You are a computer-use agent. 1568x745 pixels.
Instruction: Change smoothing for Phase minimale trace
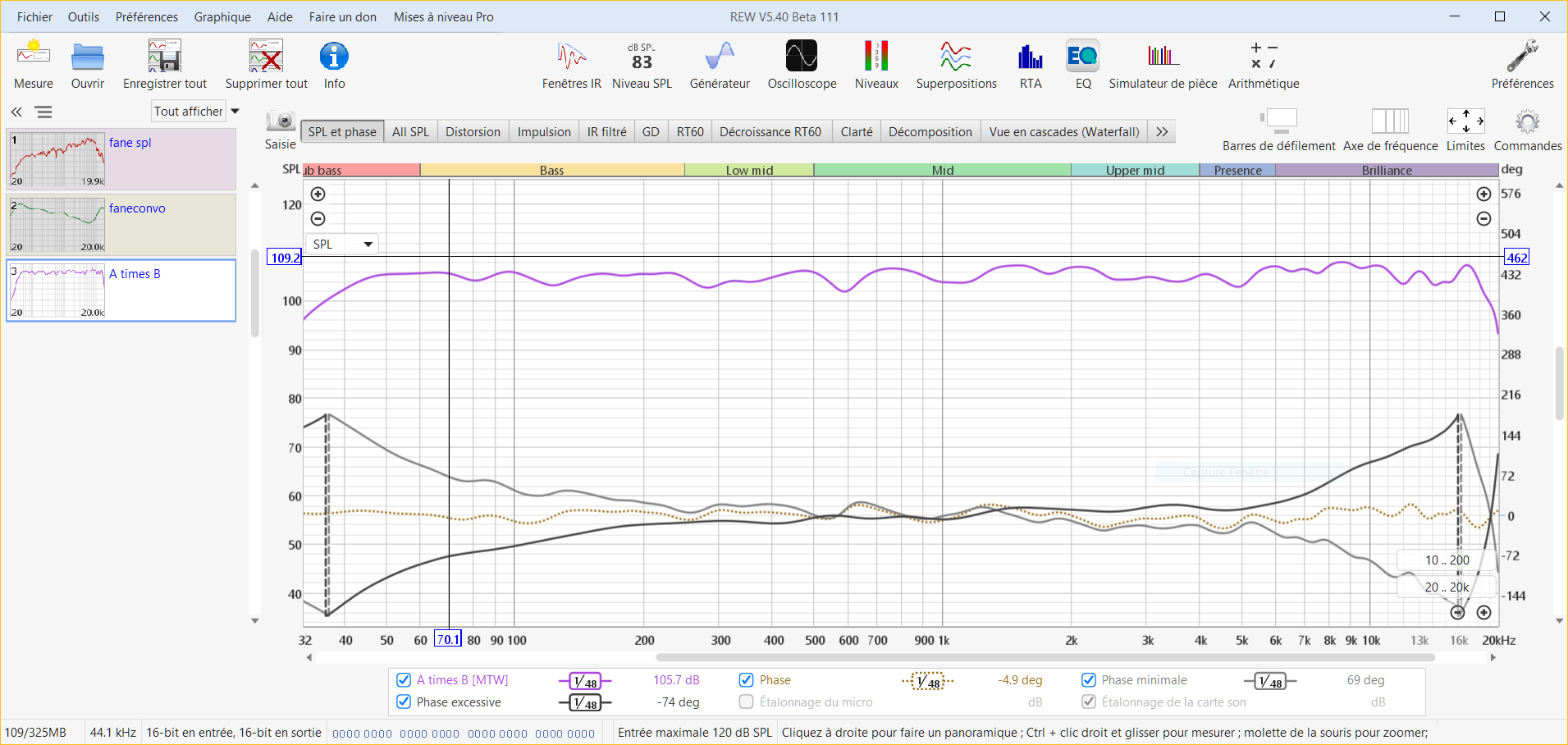[1270, 681]
